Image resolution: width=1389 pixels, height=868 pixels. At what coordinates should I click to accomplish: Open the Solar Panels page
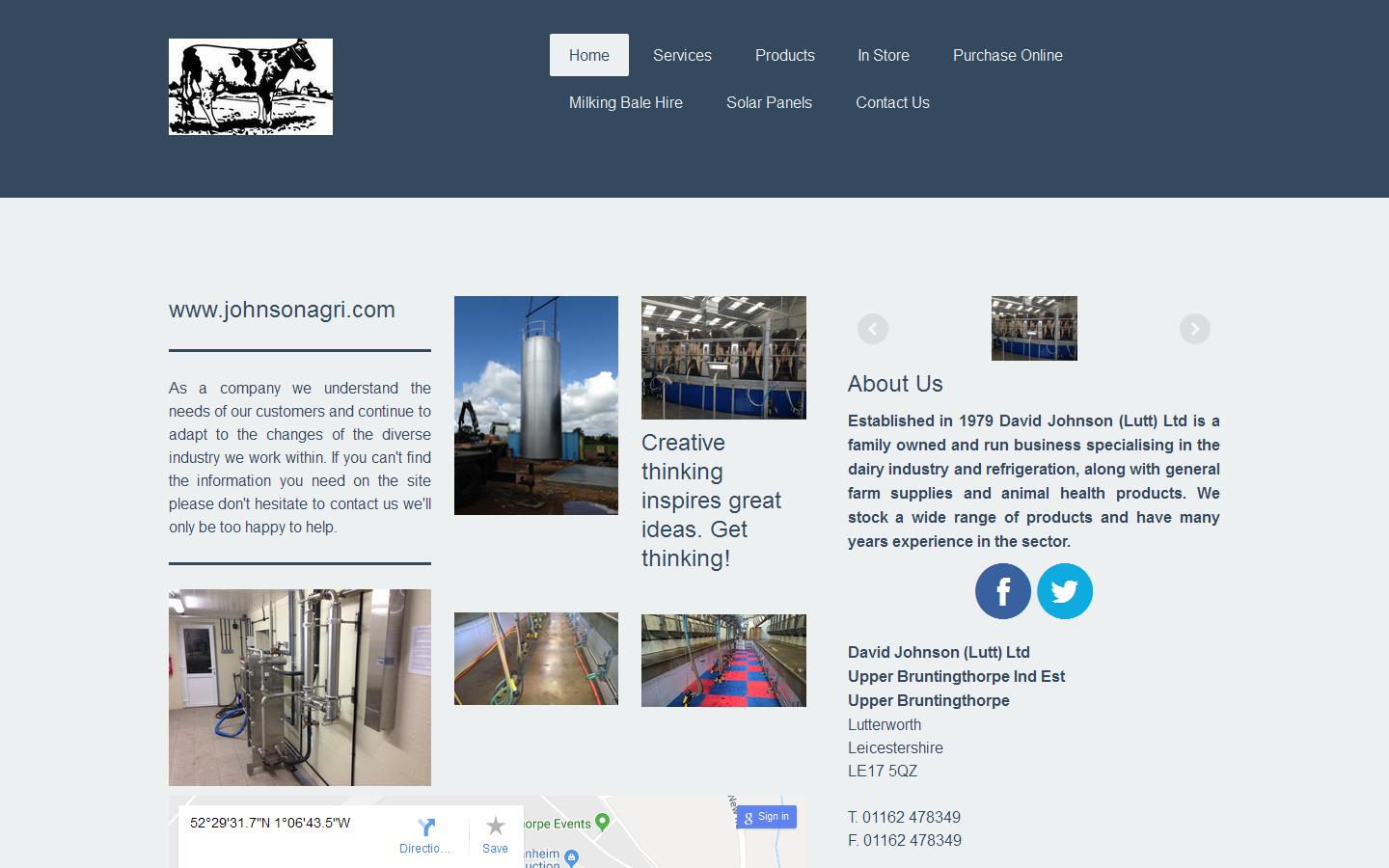tap(769, 102)
